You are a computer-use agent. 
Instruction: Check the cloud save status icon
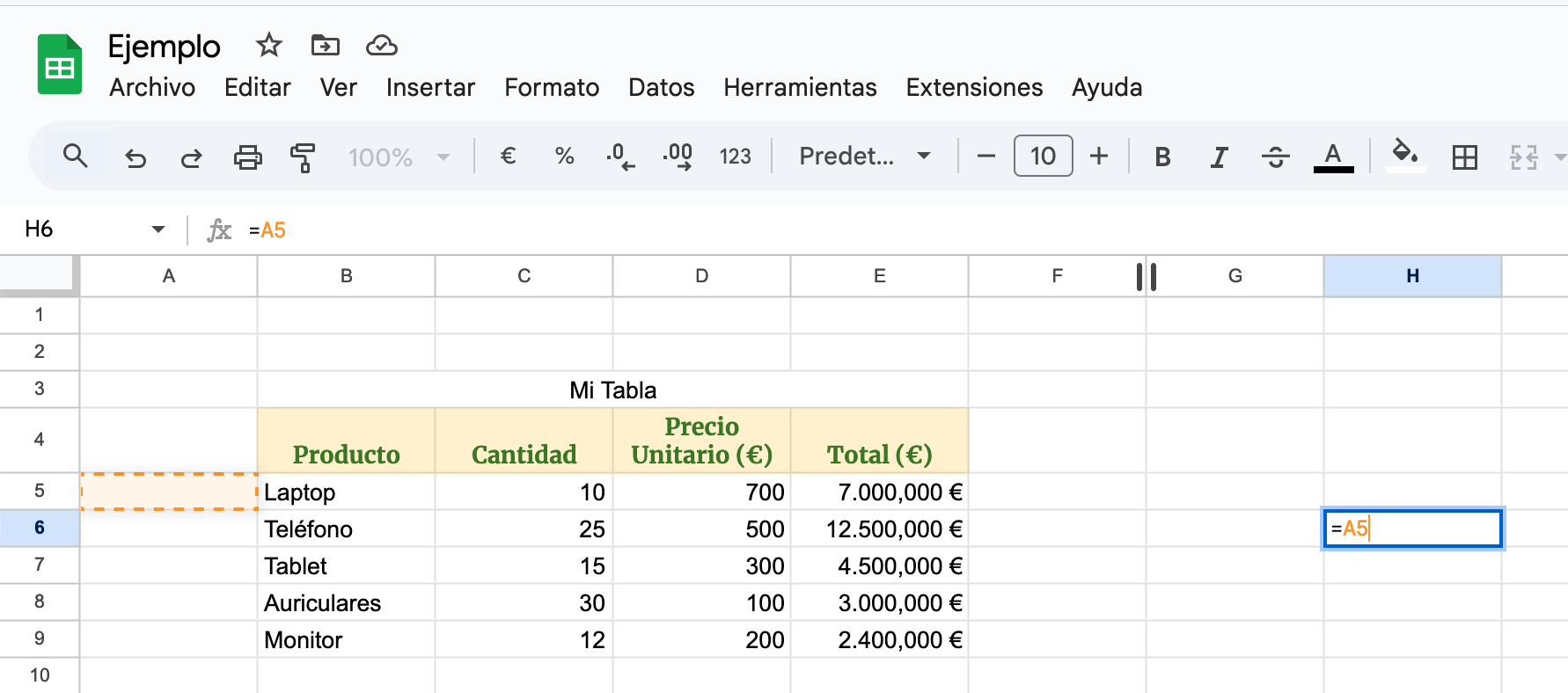coord(381,45)
